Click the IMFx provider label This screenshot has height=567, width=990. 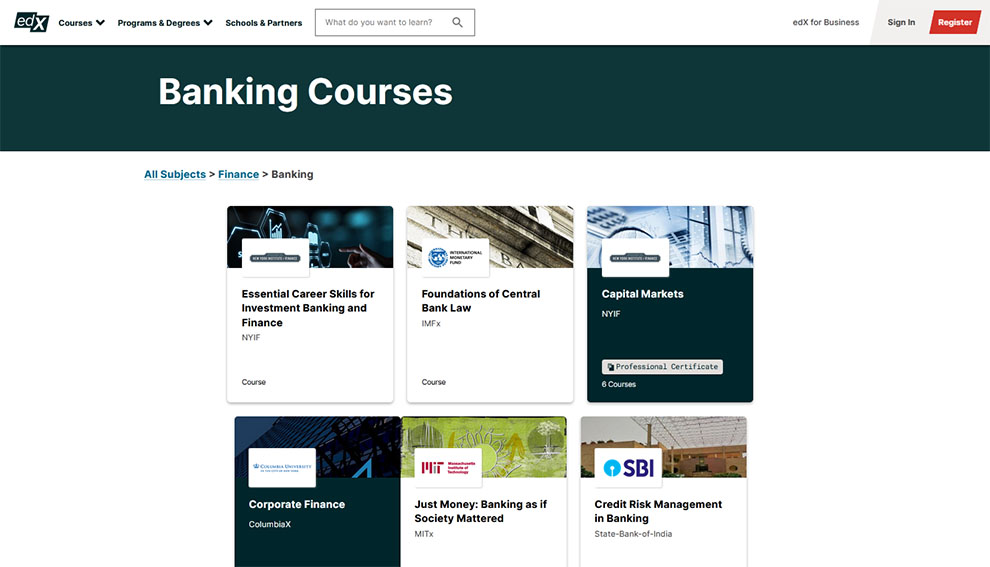click(431, 323)
